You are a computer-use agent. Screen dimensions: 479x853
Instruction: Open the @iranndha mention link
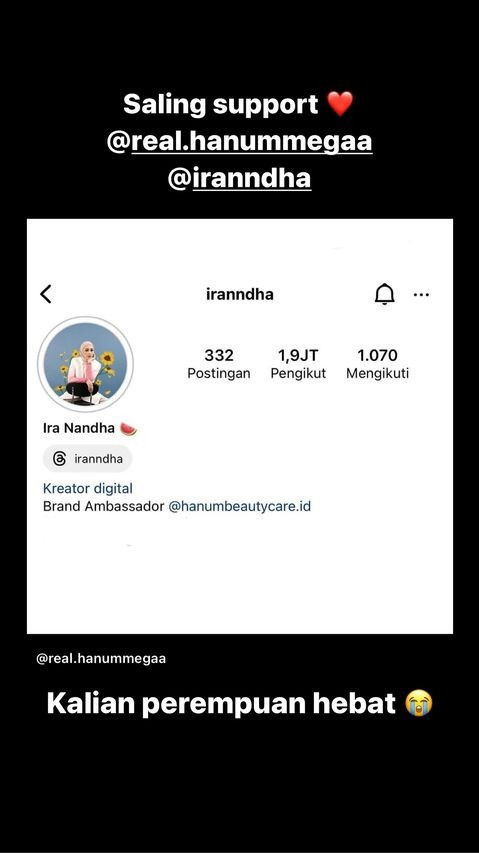[239, 178]
